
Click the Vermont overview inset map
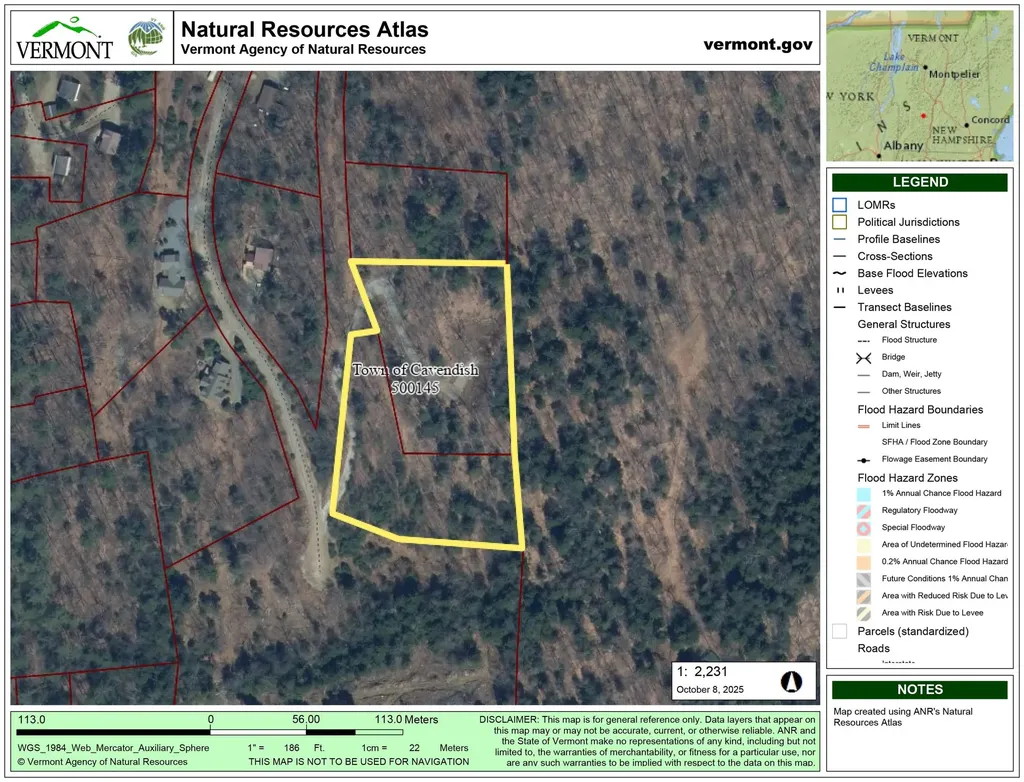(x=920, y=85)
